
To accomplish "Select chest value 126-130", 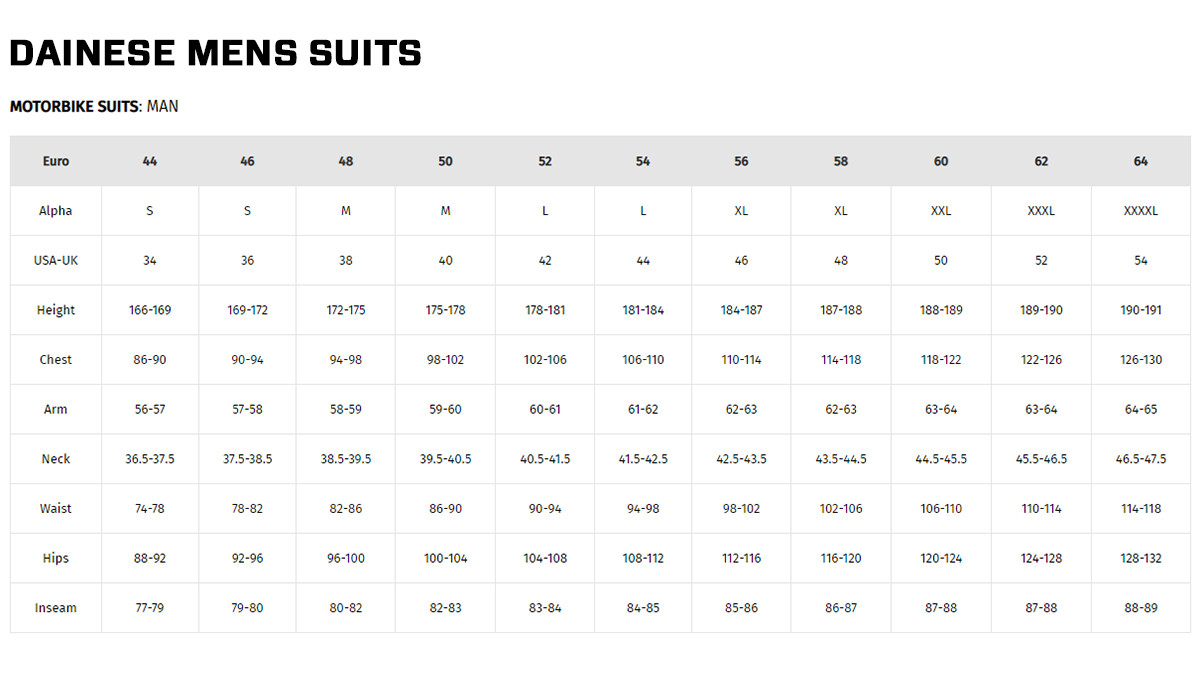I will coord(1141,360).
